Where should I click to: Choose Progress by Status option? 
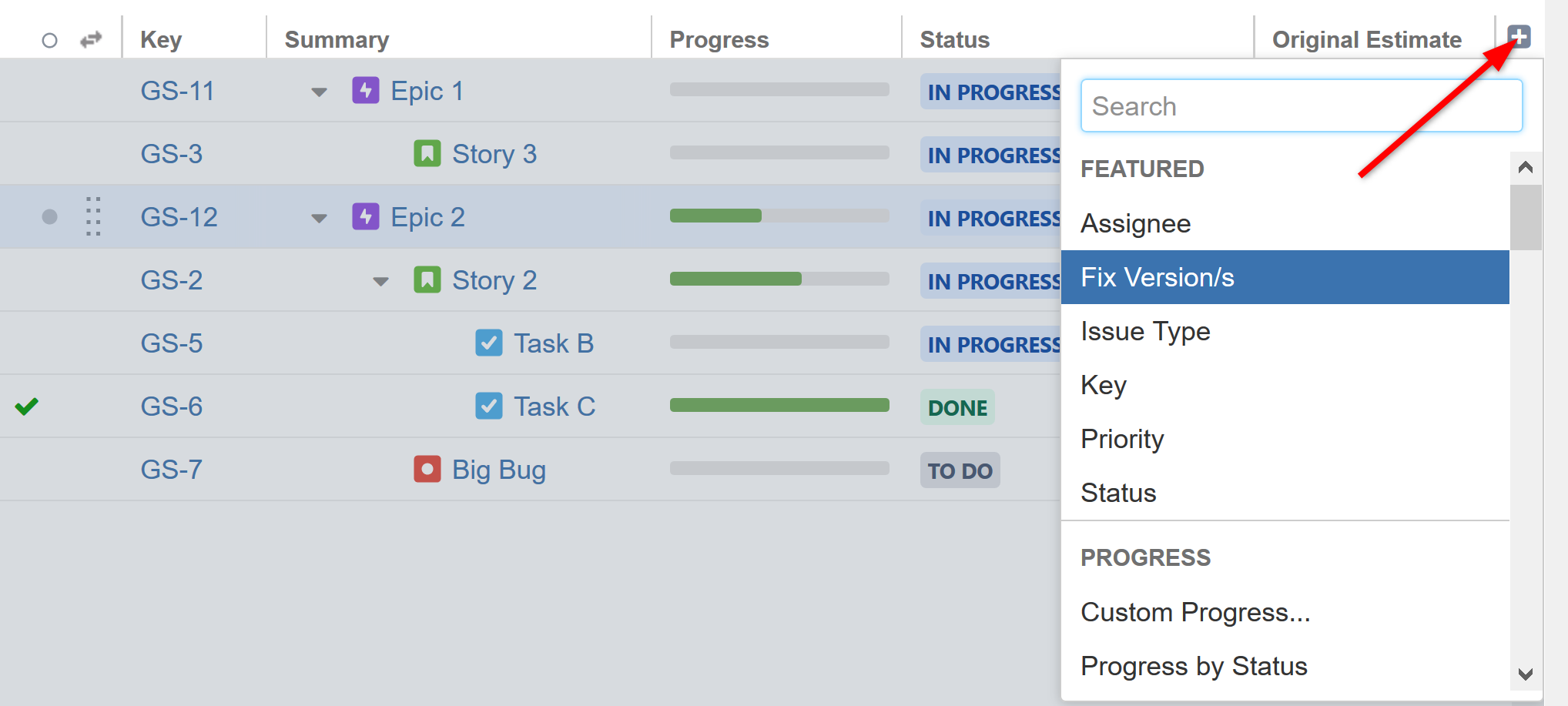pos(1194,665)
